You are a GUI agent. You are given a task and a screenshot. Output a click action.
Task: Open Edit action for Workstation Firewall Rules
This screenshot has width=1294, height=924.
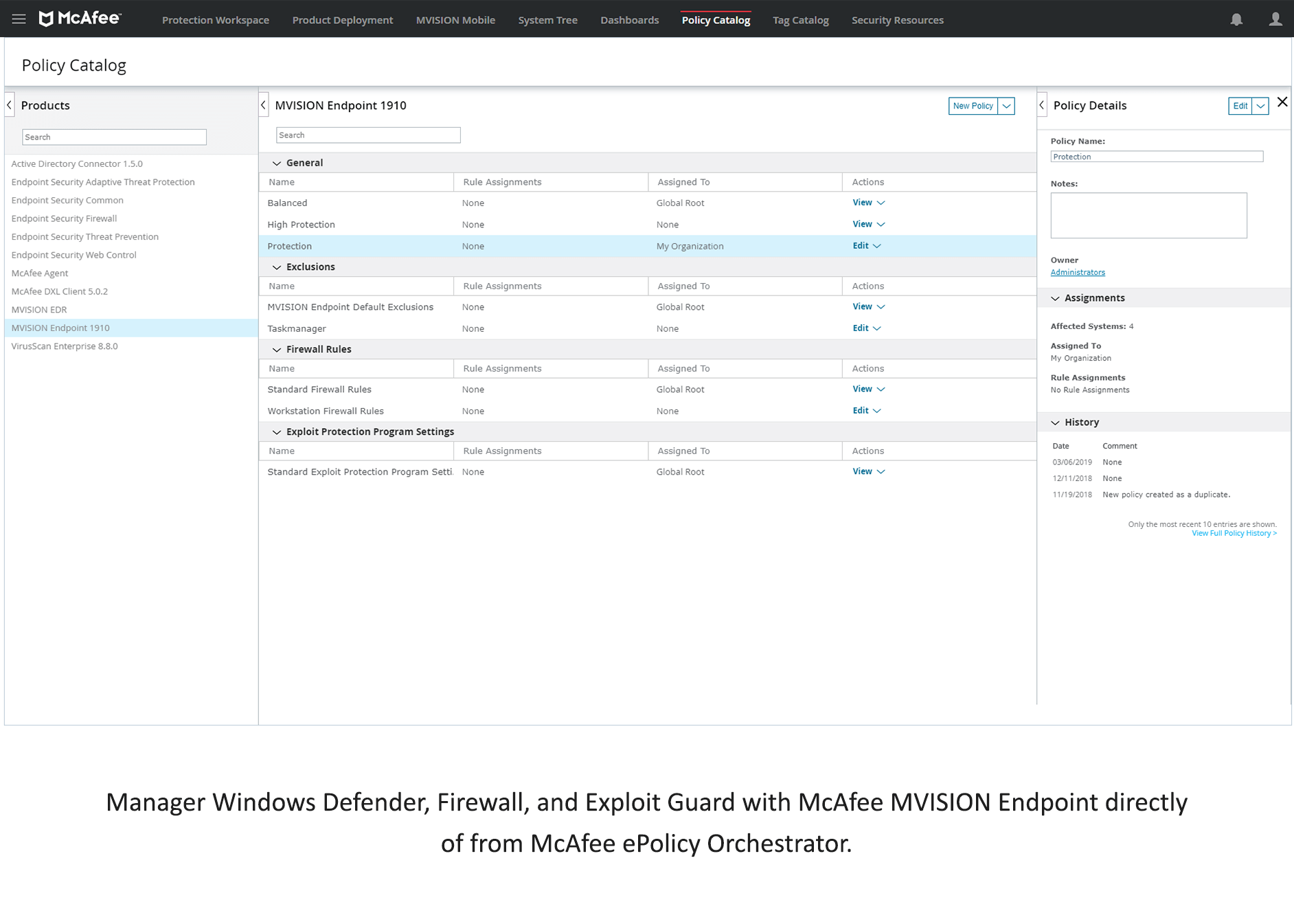[x=866, y=410]
